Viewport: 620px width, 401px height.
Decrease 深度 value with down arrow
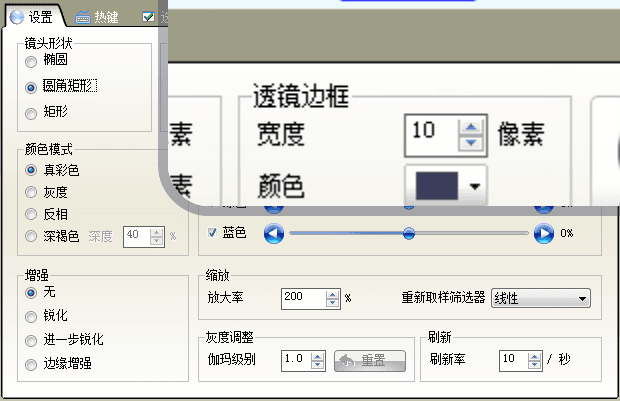pos(157,241)
